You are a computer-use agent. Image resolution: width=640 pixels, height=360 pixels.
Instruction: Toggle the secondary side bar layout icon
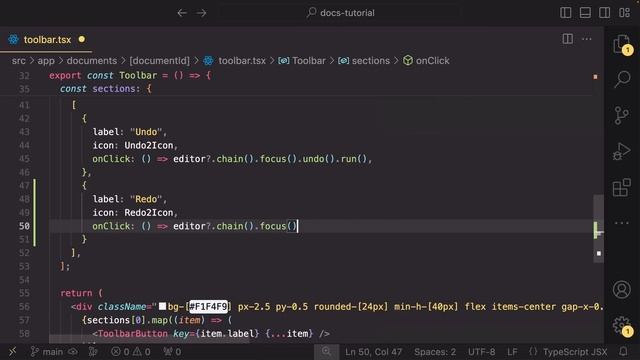click(604, 13)
